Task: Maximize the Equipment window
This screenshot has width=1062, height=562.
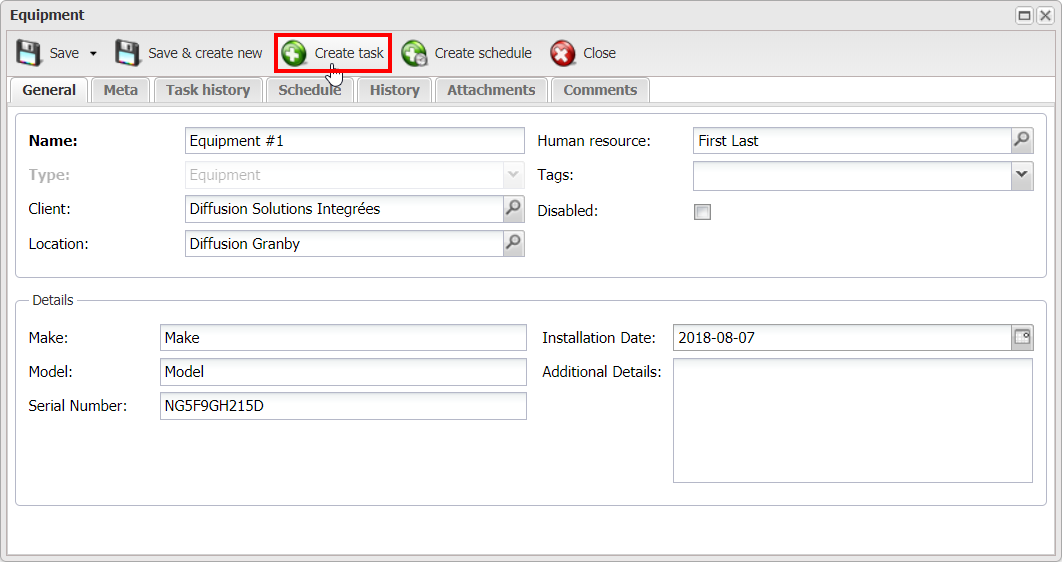Action: click(1025, 16)
